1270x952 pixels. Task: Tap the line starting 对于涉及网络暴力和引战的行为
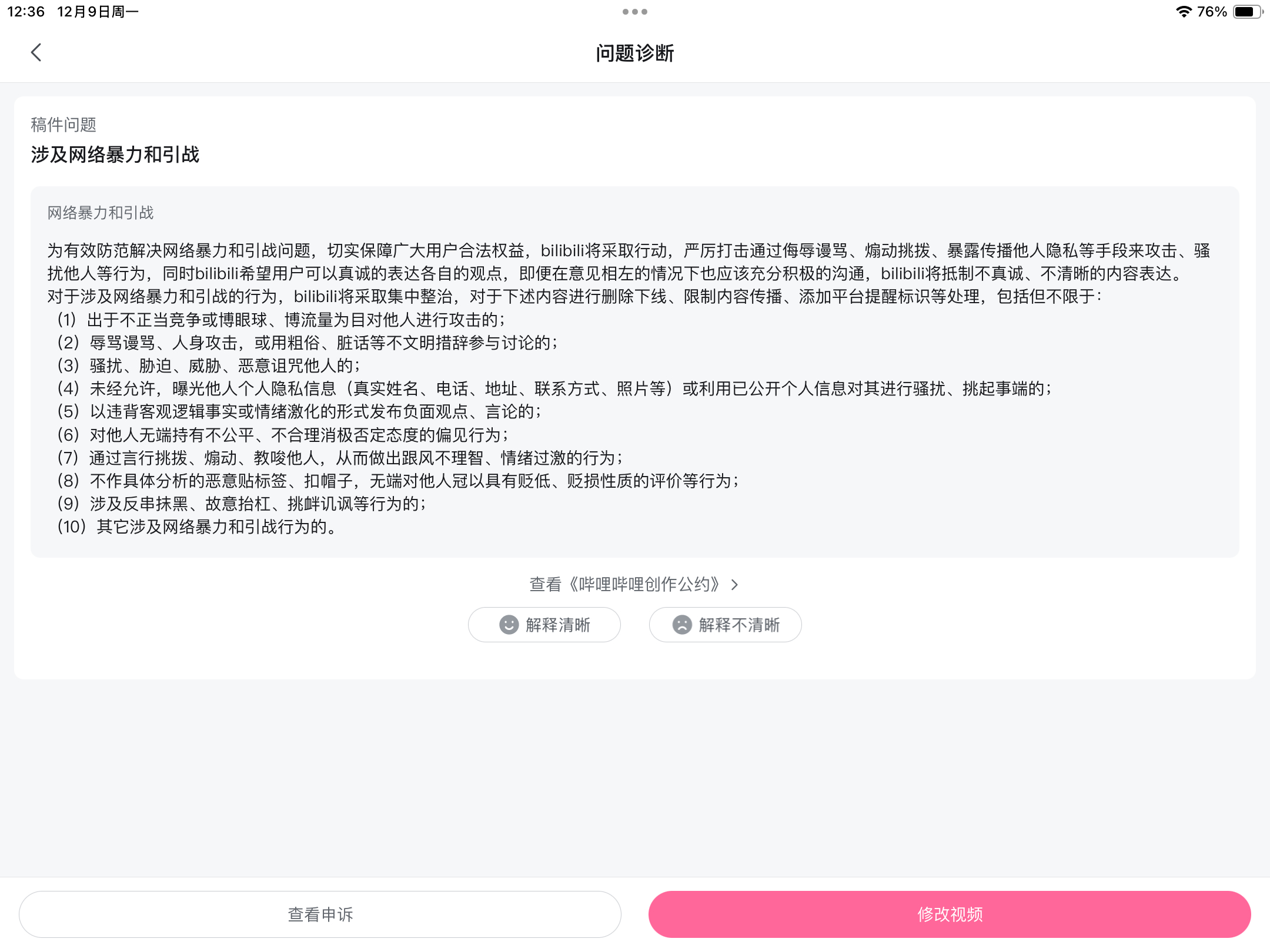point(575,297)
